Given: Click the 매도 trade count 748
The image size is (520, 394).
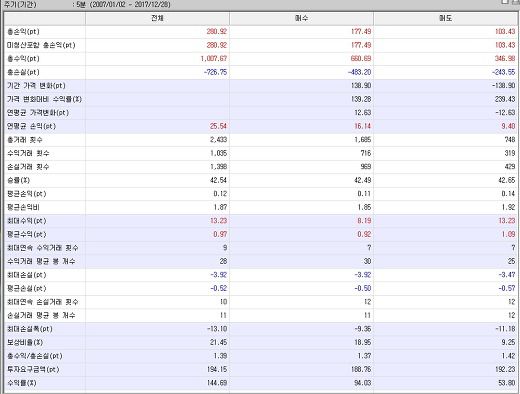Looking at the screenshot, I should pyautogui.click(x=510, y=140).
